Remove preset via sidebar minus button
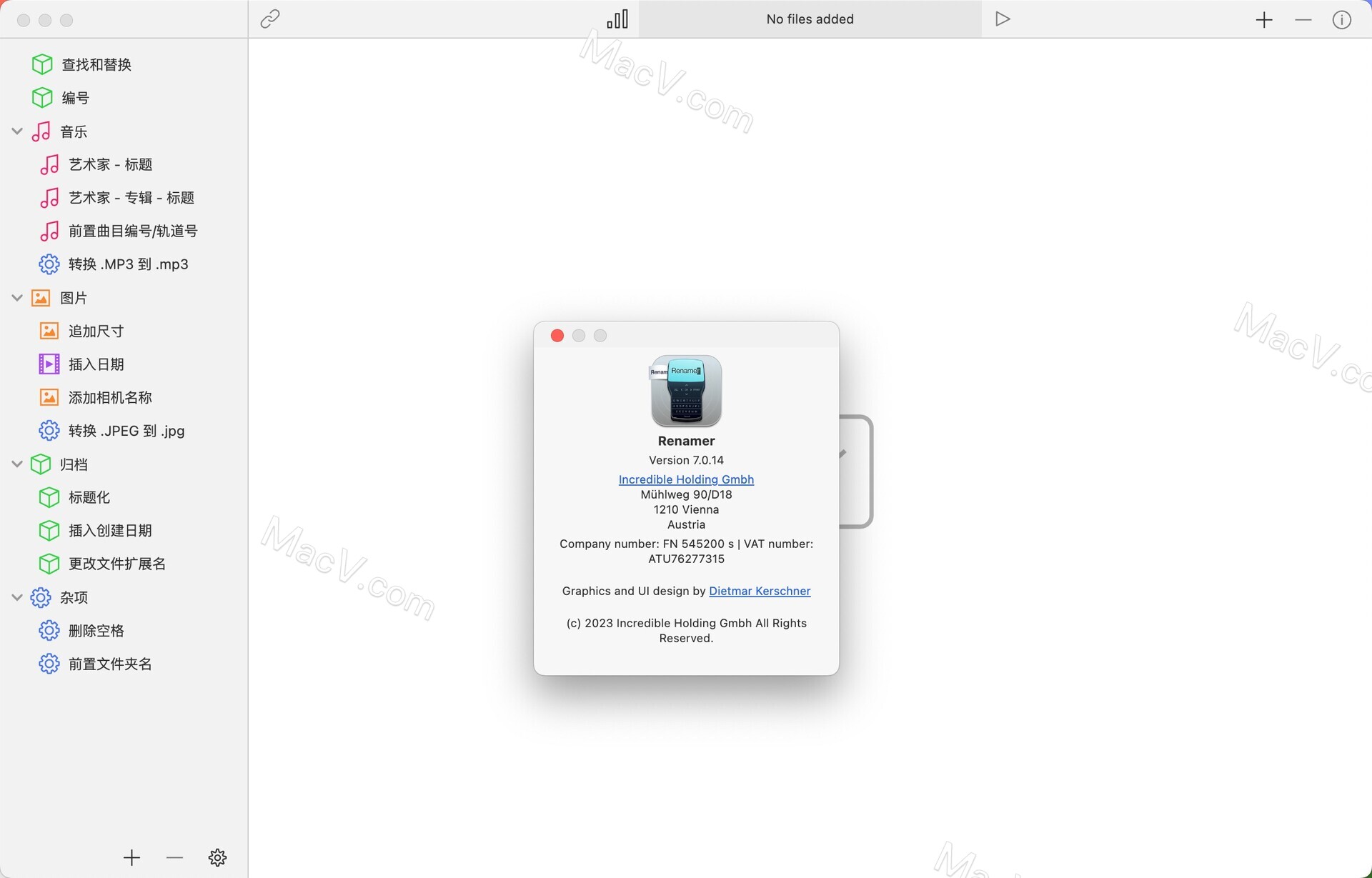The height and width of the screenshot is (878, 1372). (x=174, y=857)
